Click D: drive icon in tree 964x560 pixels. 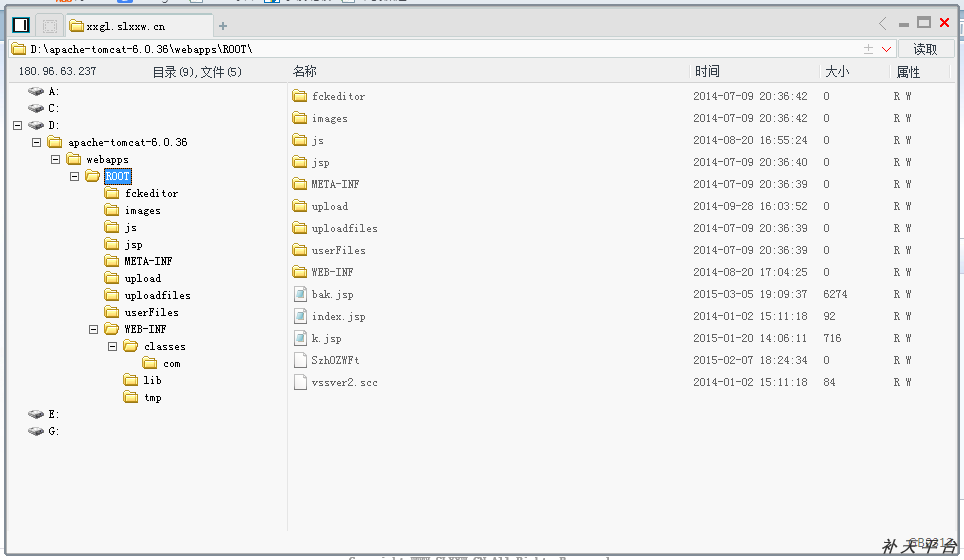pos(36,125)
